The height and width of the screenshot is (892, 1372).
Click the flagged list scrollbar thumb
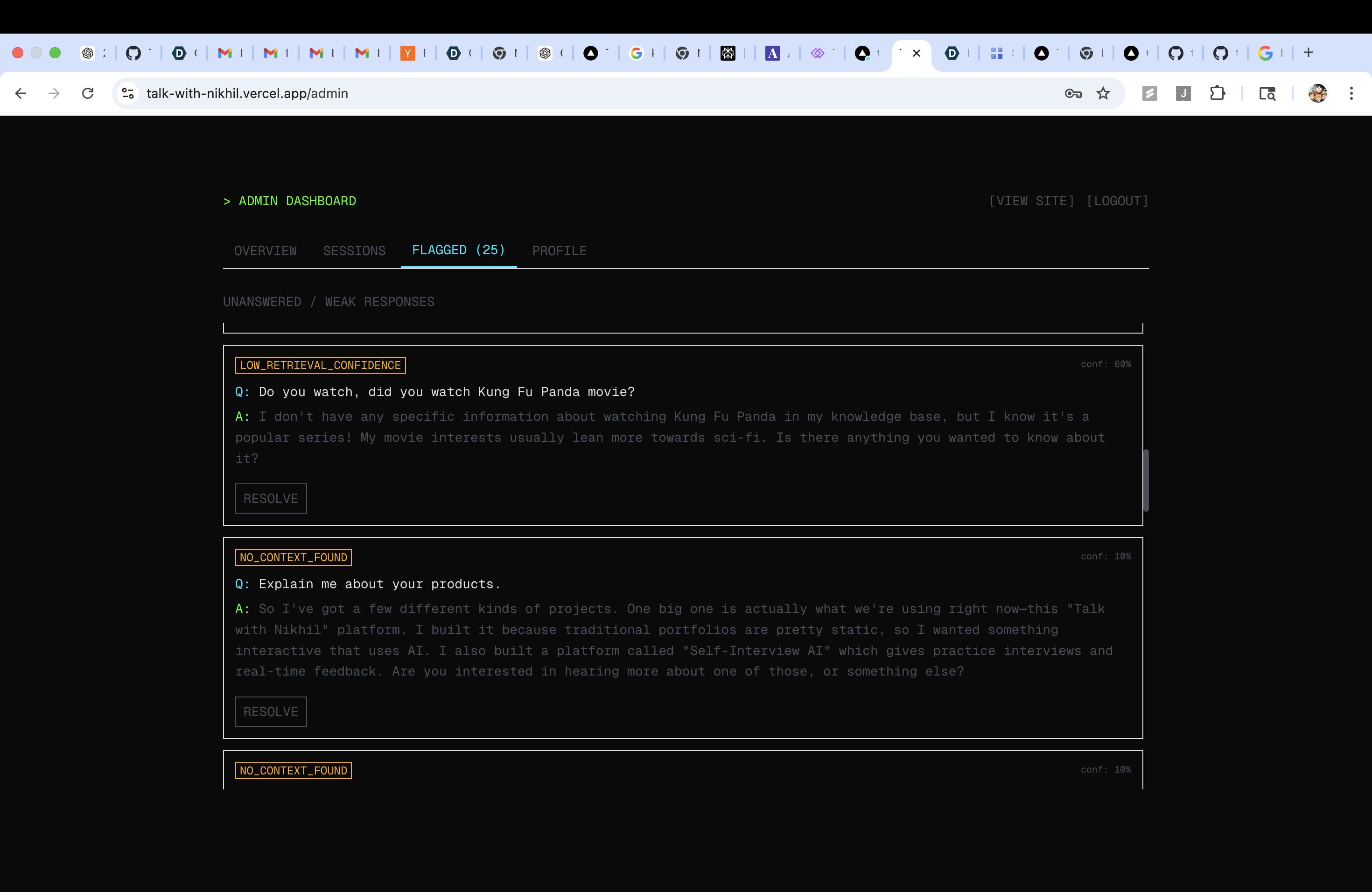tap(1146, 480)
